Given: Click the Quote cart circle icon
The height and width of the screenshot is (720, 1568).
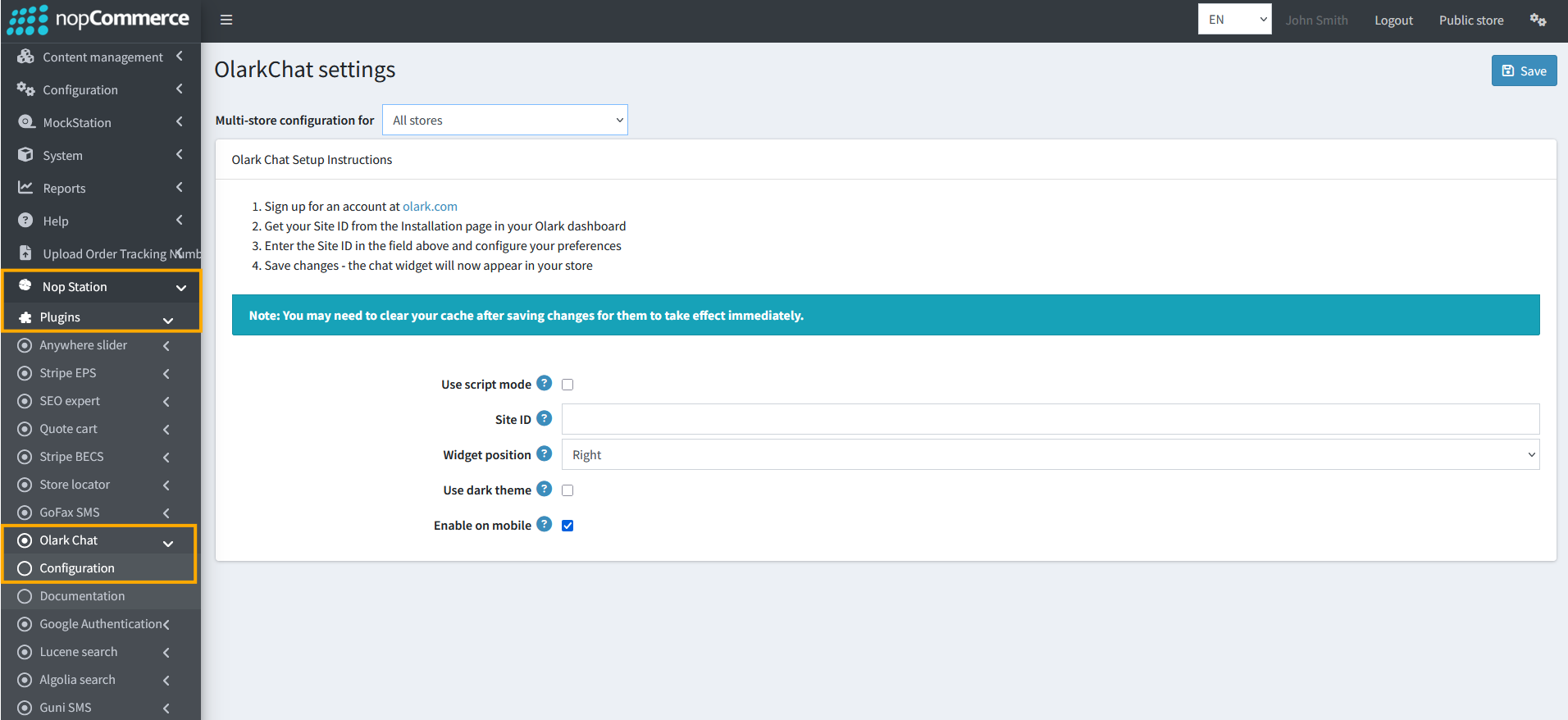Looking at the screenshot, I should click(25, 429).
